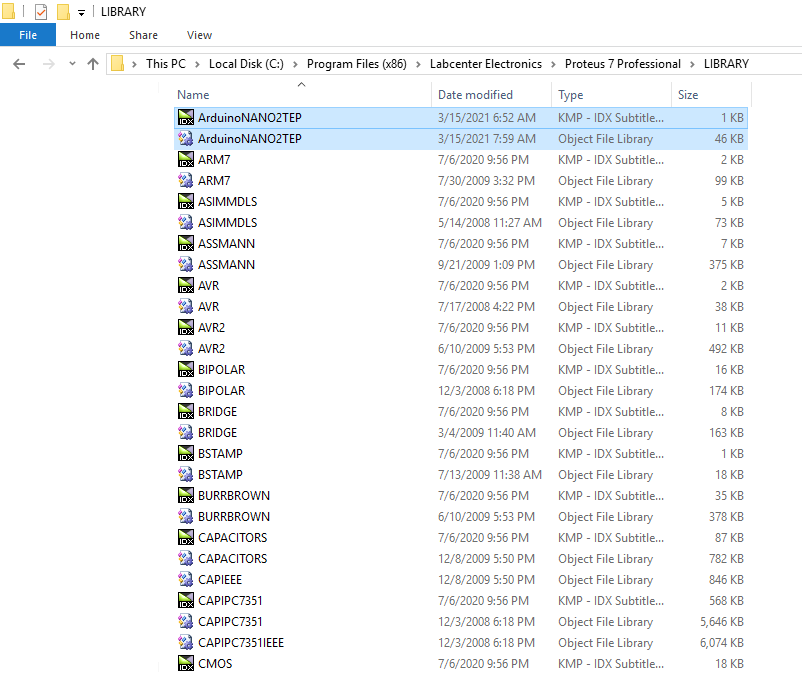Select the file named CAPIEEE
802x676 pixels.
click(220, 579)
